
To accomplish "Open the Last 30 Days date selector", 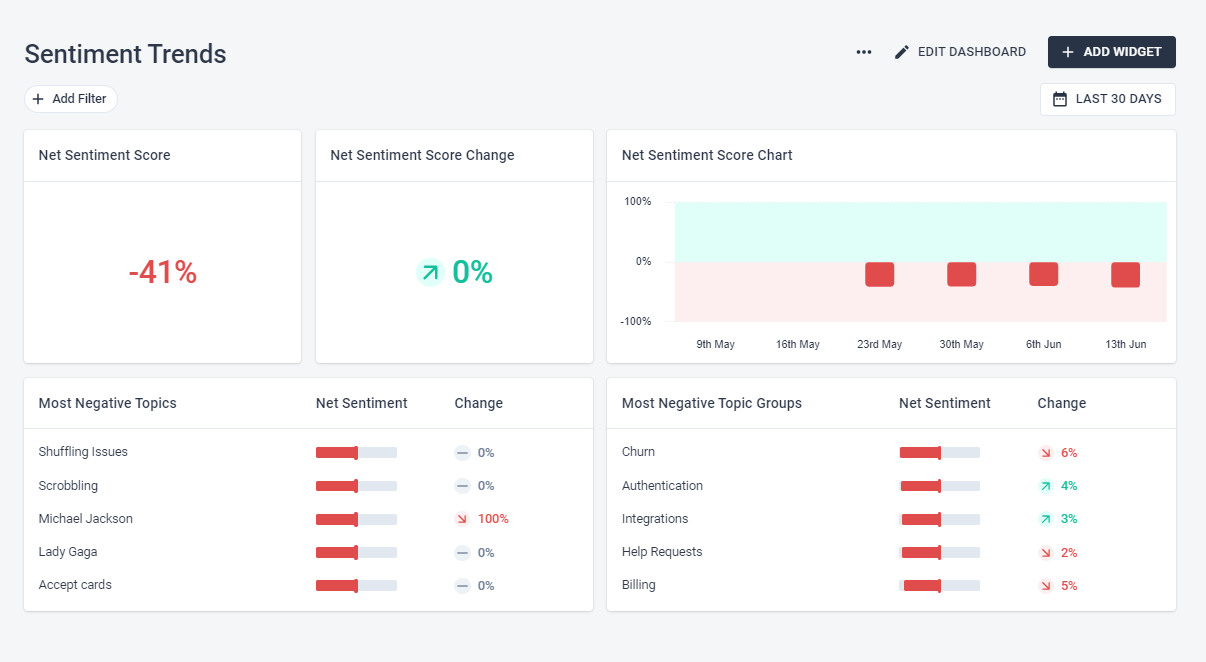I will [1107, 99].
